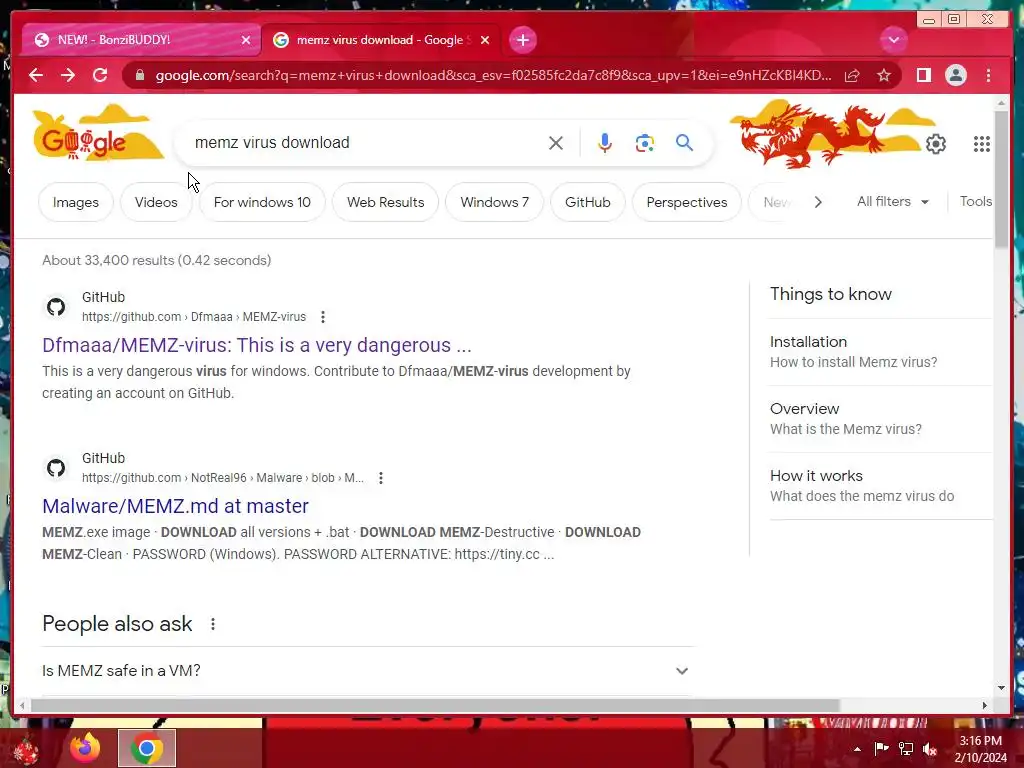1024x768 pixels.
Task: Filter results by Images
Action: [x=76, y=202]
